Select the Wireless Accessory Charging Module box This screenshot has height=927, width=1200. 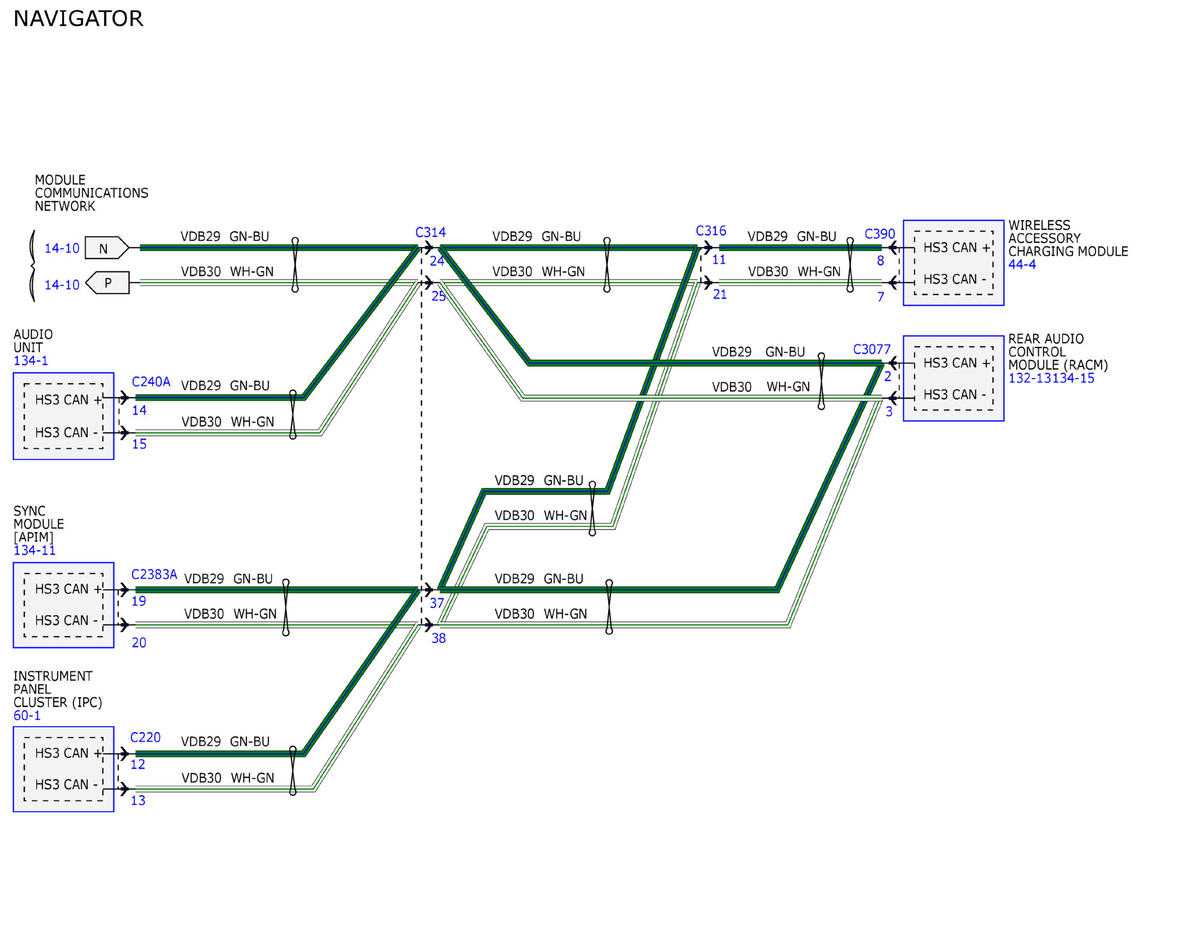[x=953, y=262]
